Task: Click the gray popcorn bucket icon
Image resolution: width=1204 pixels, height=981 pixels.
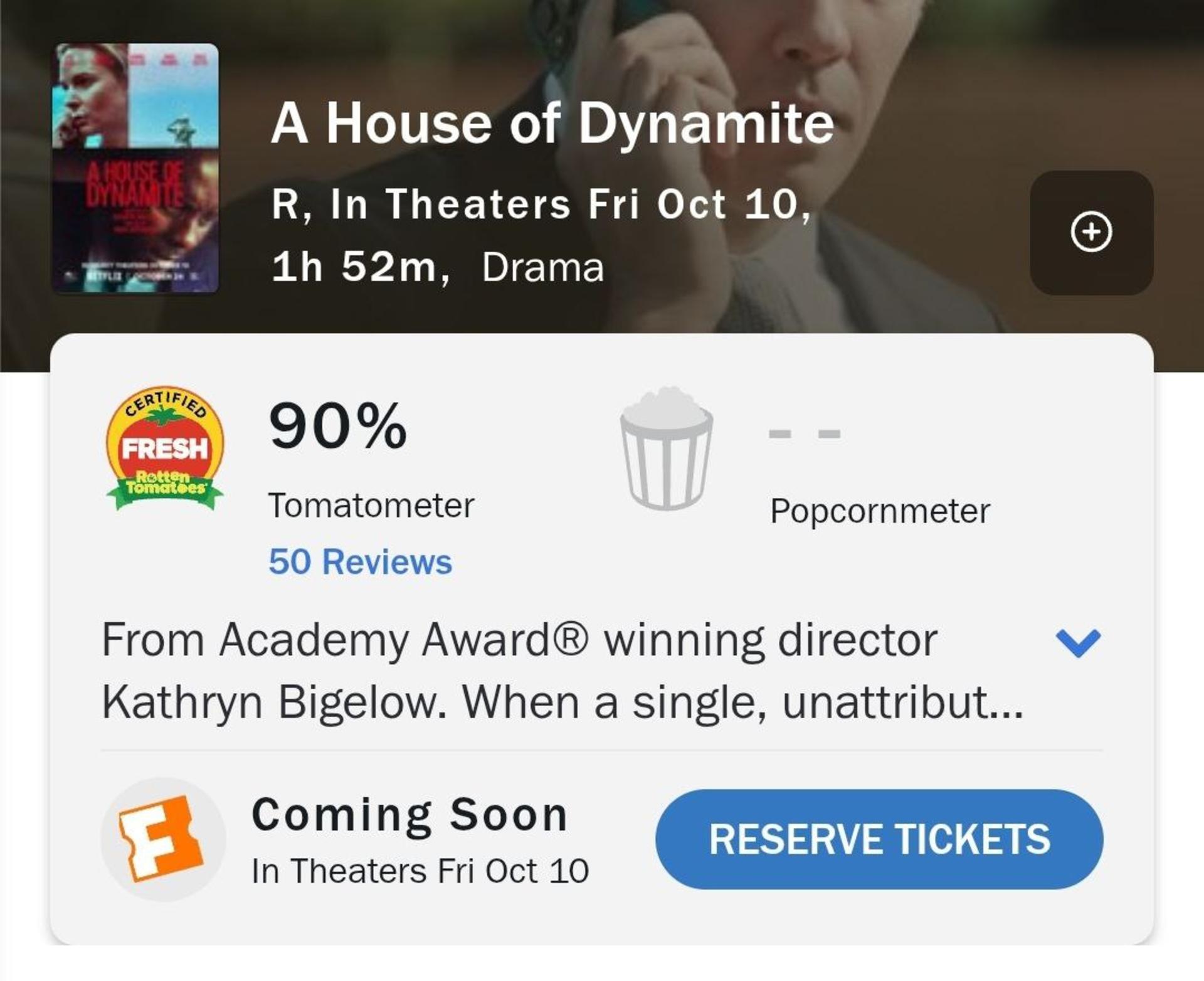Action: [x=666, y=448]
